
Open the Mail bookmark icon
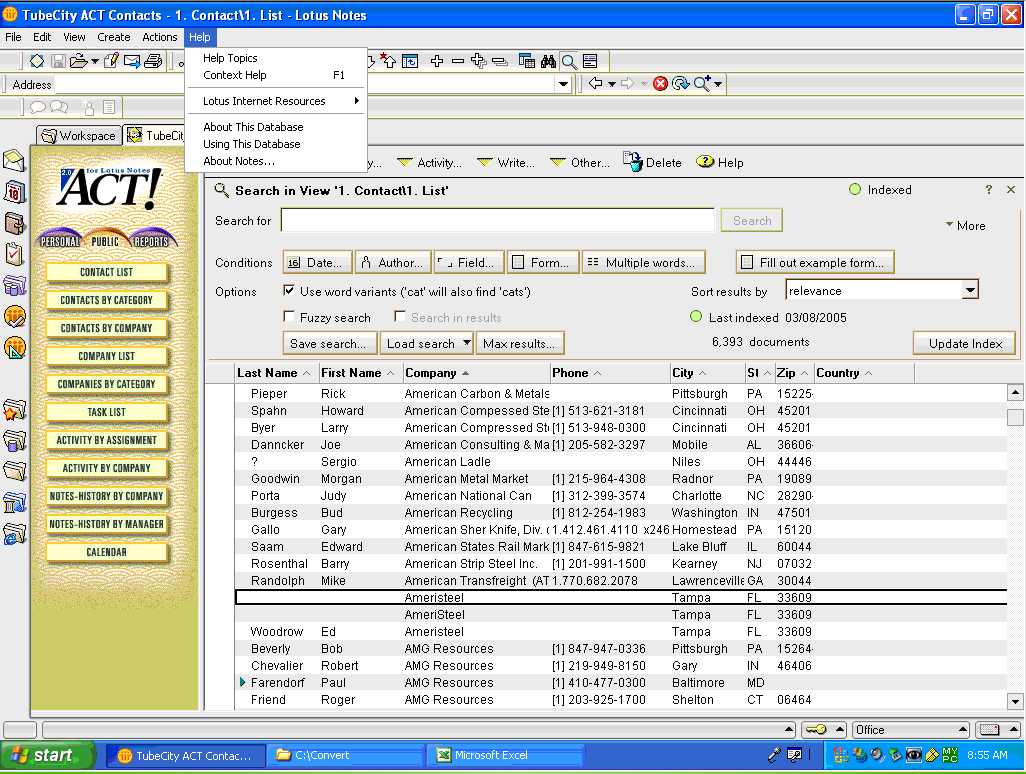point(14,160)
